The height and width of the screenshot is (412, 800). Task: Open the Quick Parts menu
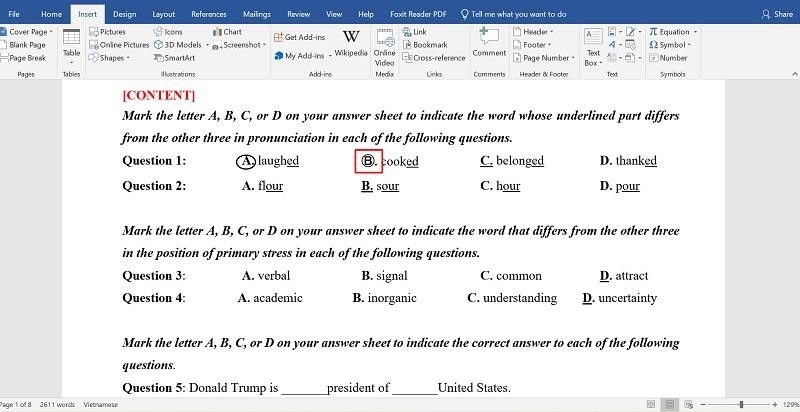614,32
